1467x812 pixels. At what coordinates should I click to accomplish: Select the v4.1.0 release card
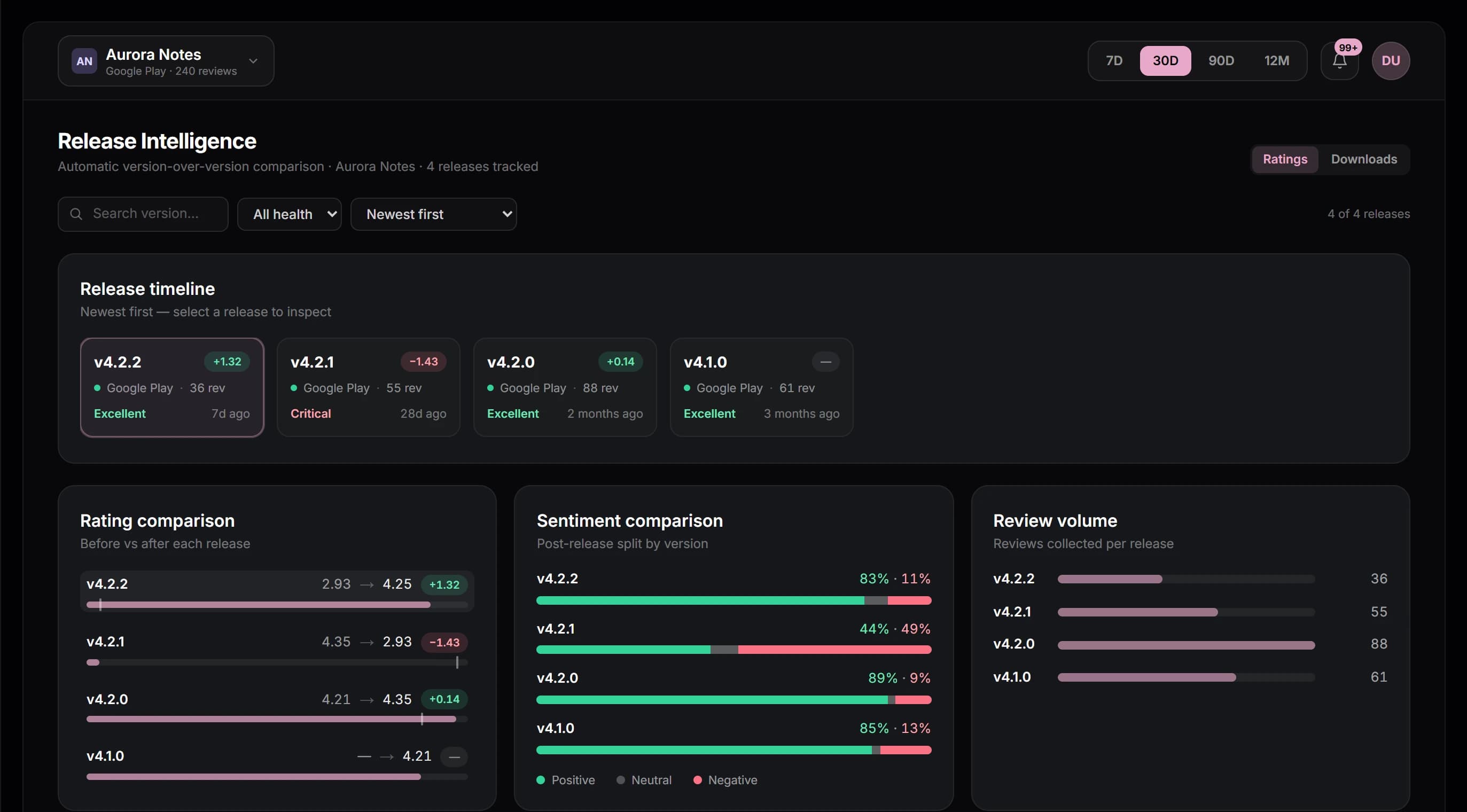coord(761,388)
